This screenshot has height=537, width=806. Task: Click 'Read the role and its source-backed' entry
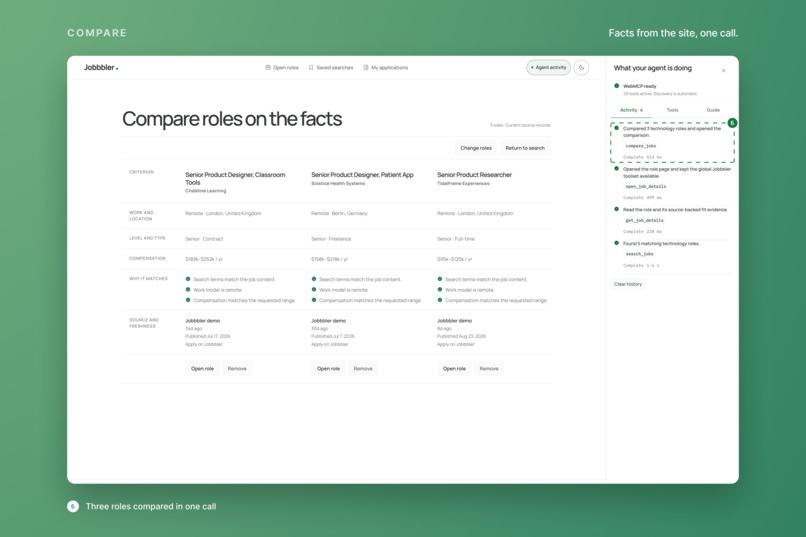click(675, 210)
